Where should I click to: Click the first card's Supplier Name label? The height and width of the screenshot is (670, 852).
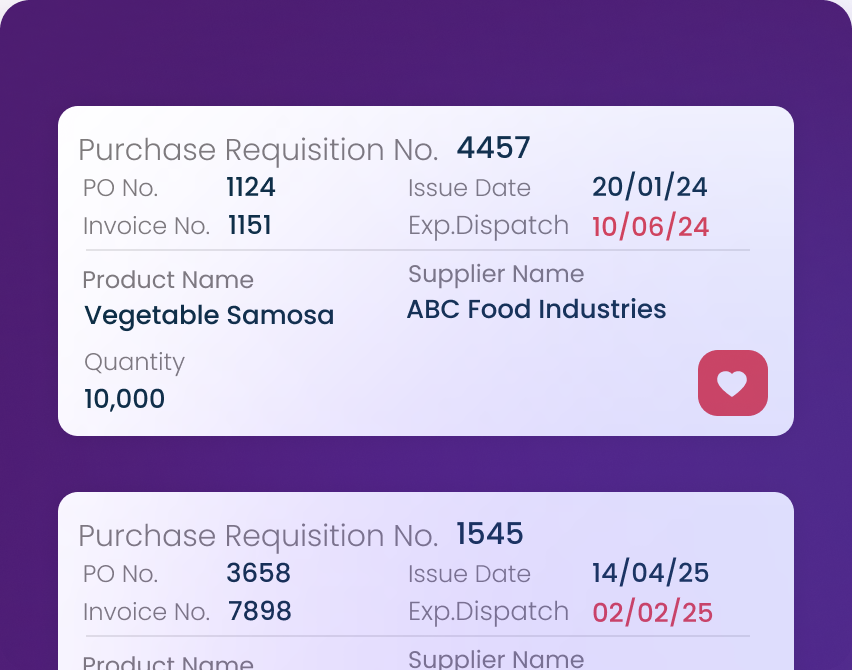pos(496,274)
